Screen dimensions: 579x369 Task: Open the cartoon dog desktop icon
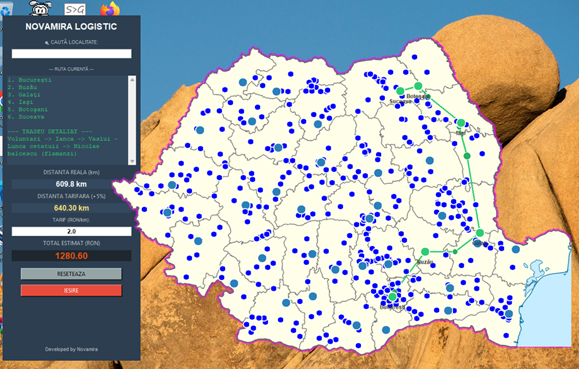[40, 8]
